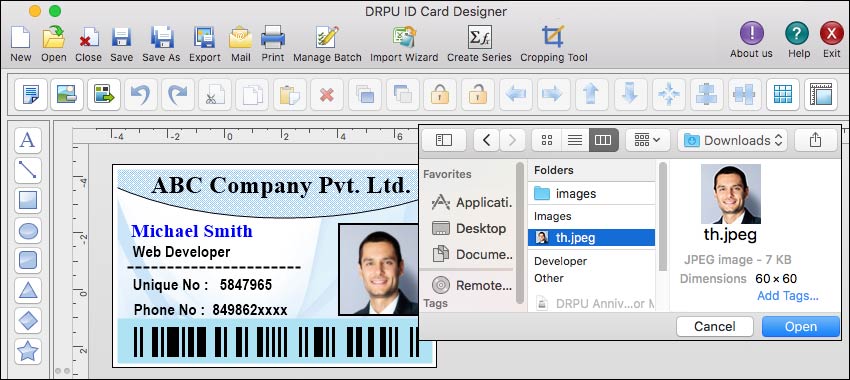Select Applications in Favorites sidebar
This screenshot has height=380, width=850.
click(472, 203)
